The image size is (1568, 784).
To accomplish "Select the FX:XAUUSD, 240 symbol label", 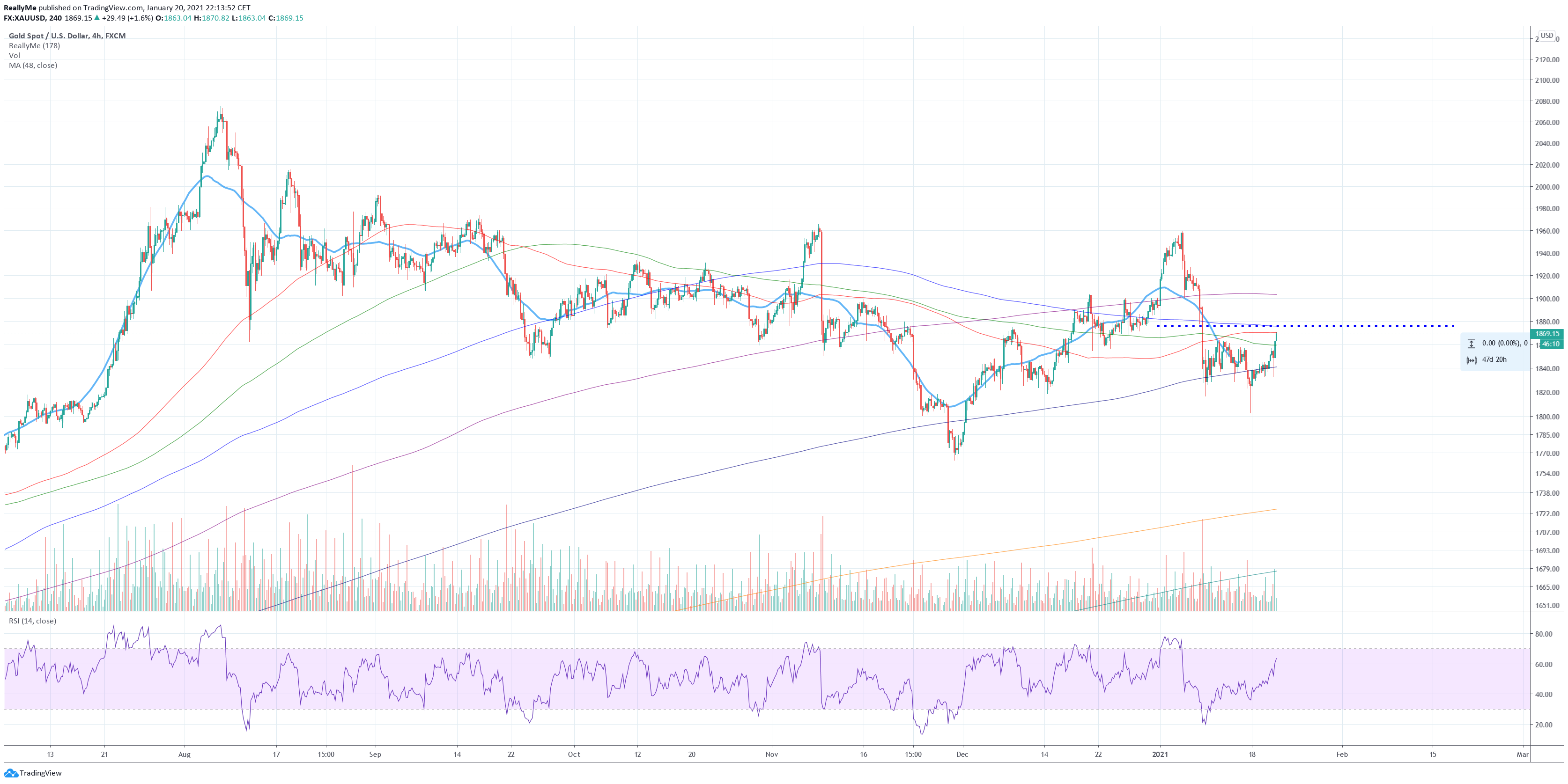I will coord(33,18).
